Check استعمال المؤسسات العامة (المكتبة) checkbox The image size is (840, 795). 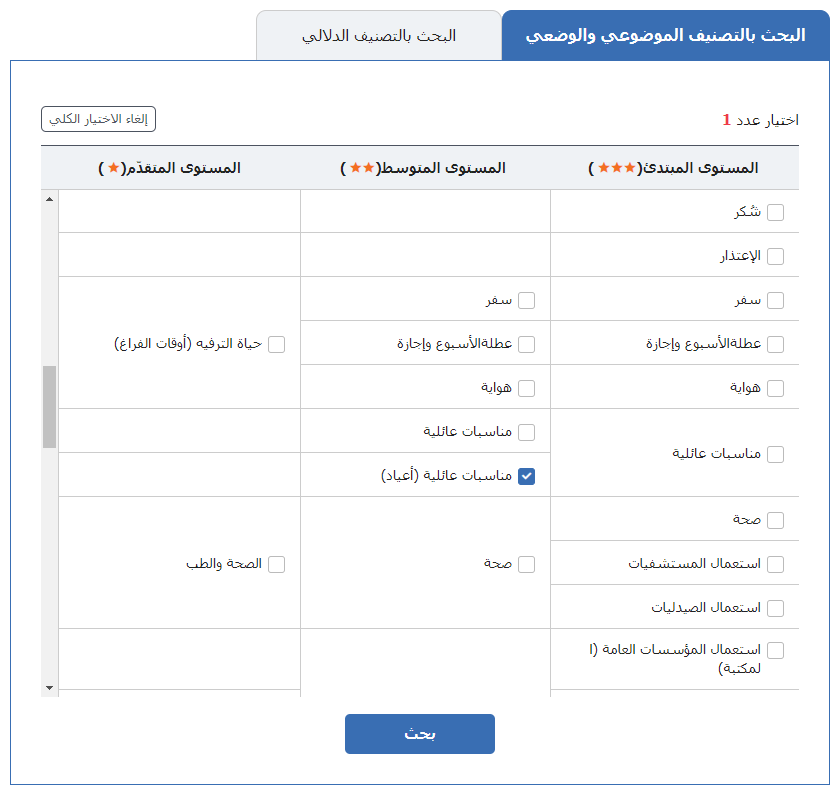coord(775,650)
